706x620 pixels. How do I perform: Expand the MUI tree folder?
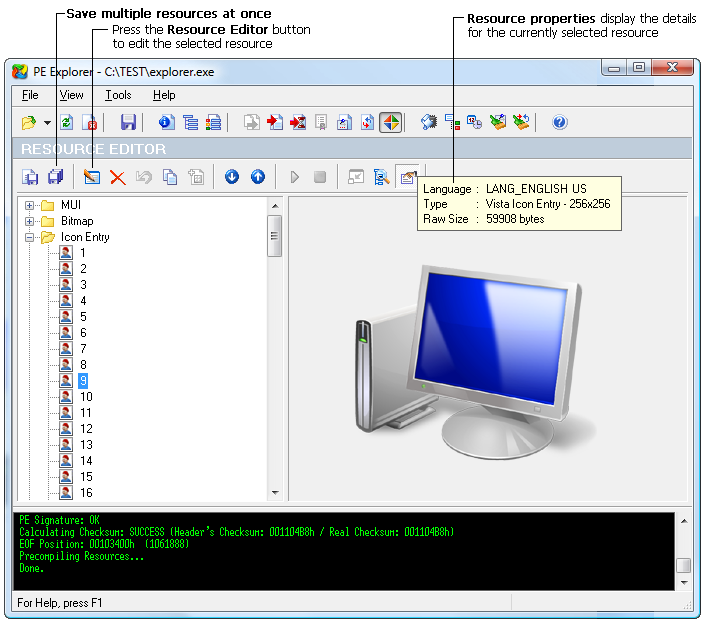30,205
